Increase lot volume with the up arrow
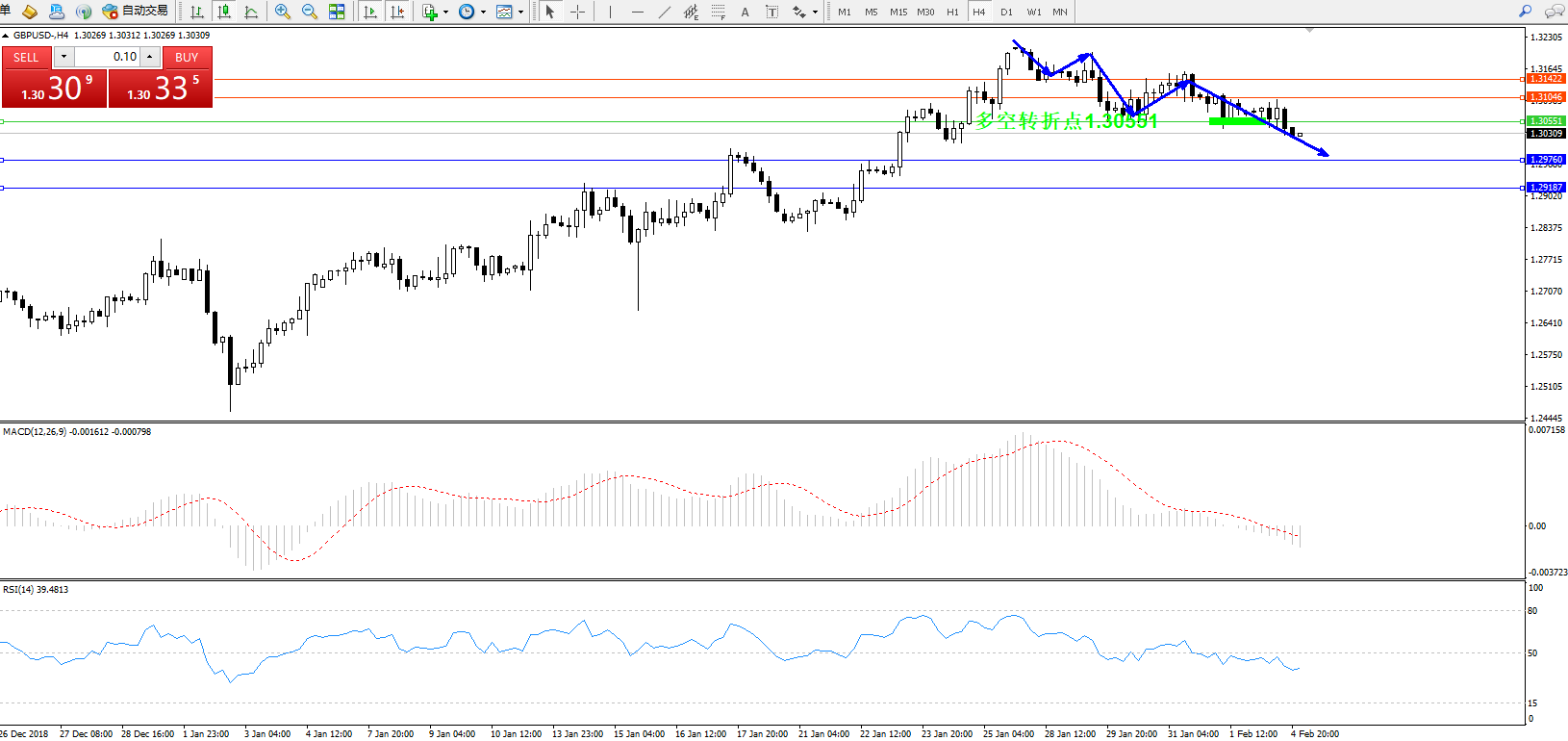 pos(150,57)
